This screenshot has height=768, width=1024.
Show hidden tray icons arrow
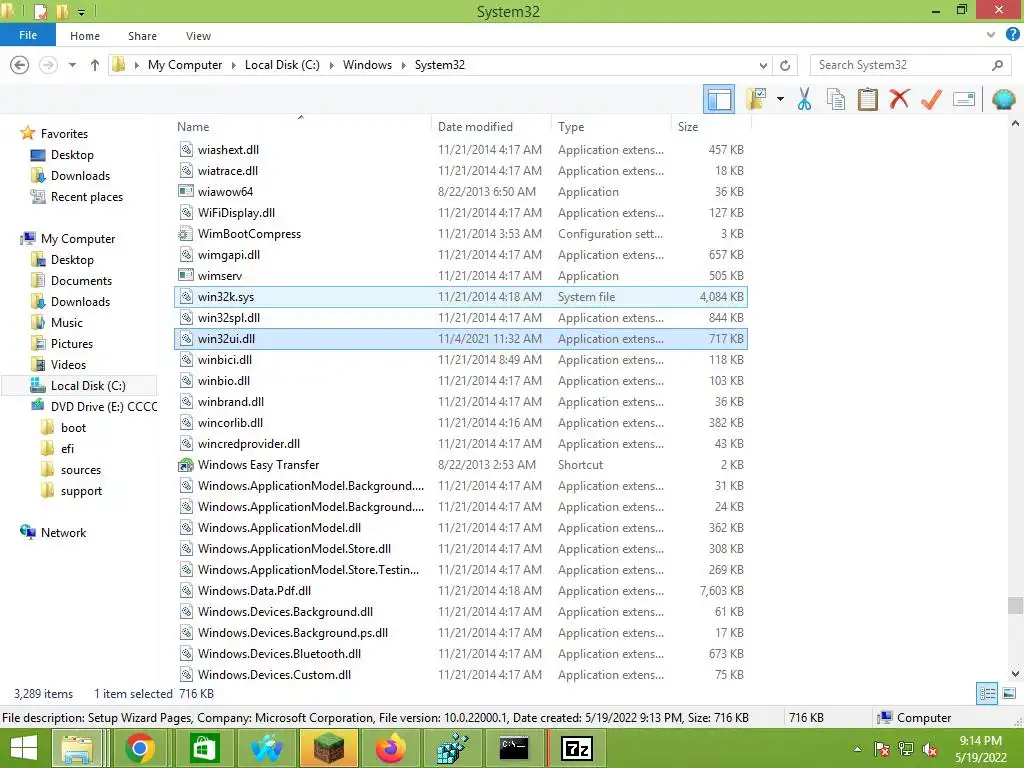[x=857, y=749]
